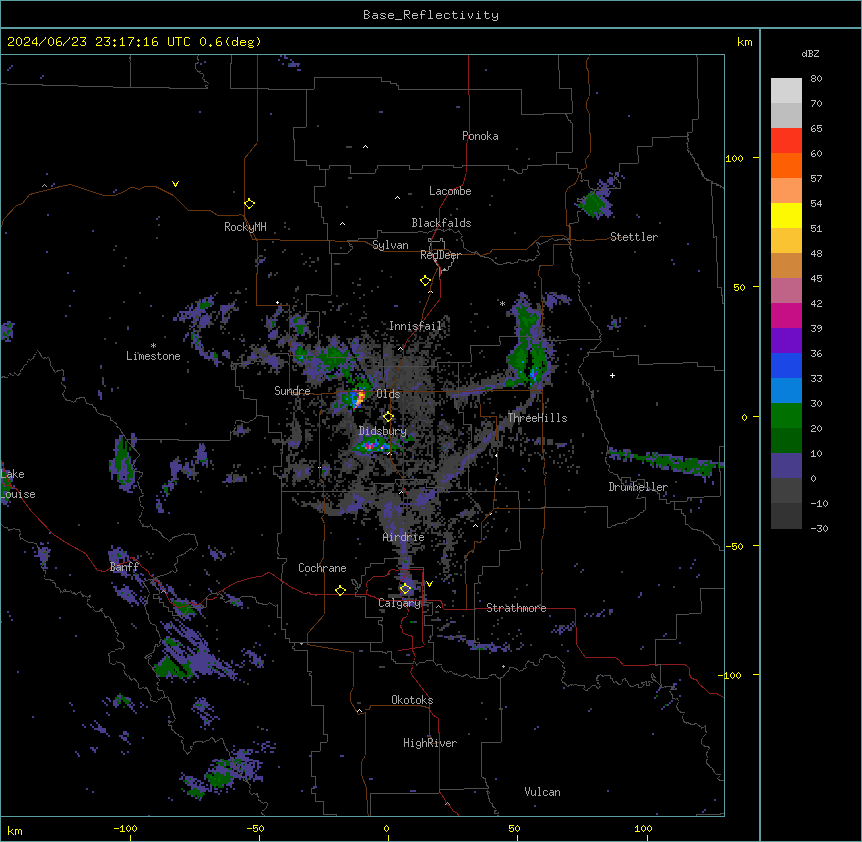
Task: Pick the light blue swatch between 30 and 33
Action: [786, 391]
